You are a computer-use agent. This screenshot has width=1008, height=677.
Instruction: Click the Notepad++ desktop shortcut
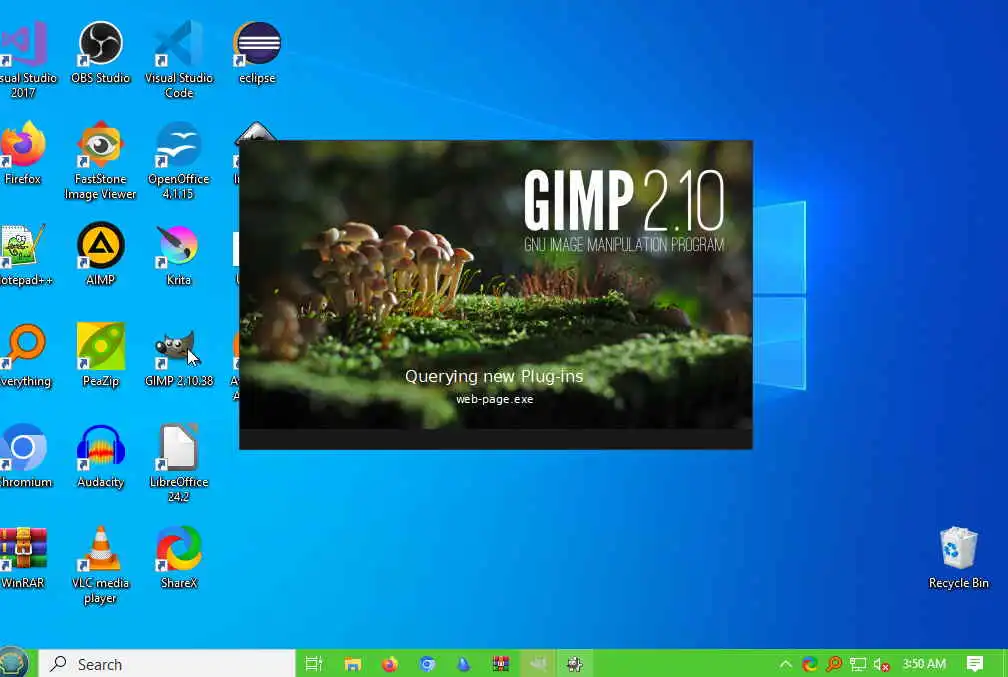(x=24, y=255)
